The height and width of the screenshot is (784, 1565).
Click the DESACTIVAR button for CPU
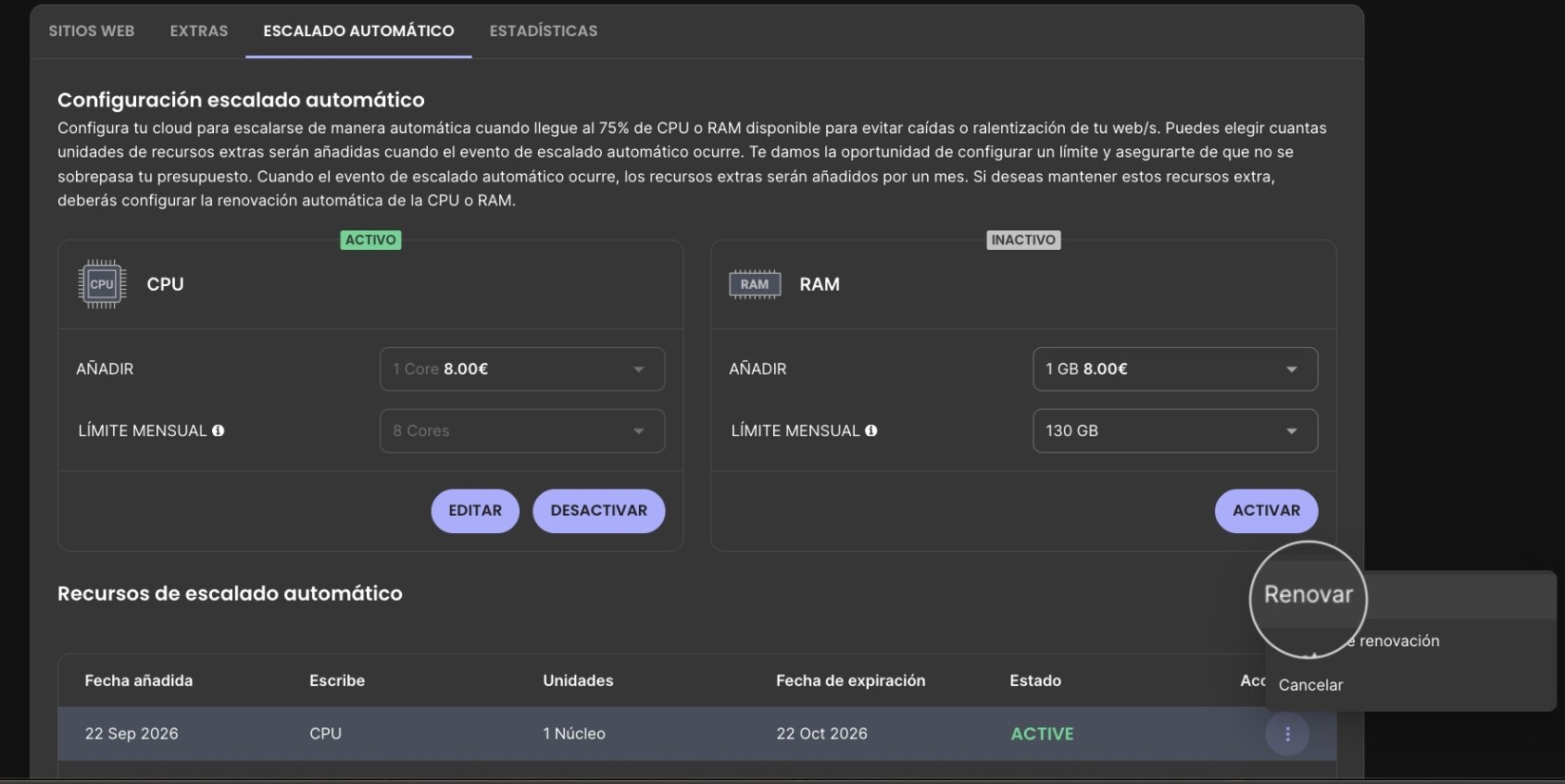pyautogui.click(x=599, y=510)
